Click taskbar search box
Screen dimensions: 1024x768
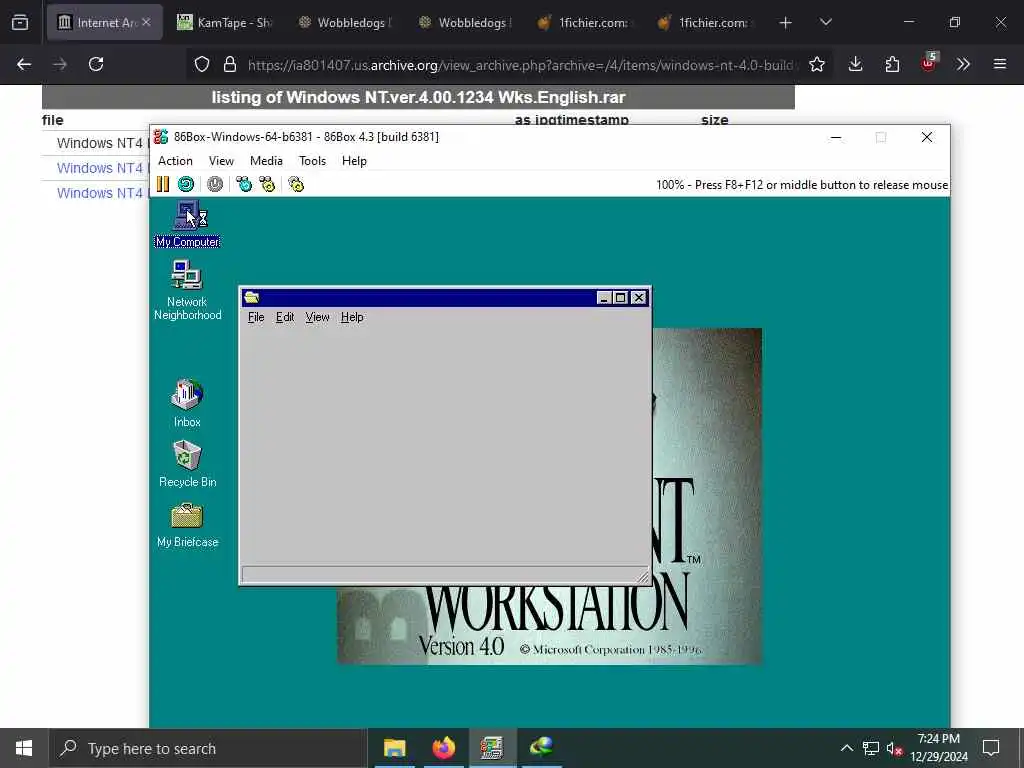click(x=208, y=748)
